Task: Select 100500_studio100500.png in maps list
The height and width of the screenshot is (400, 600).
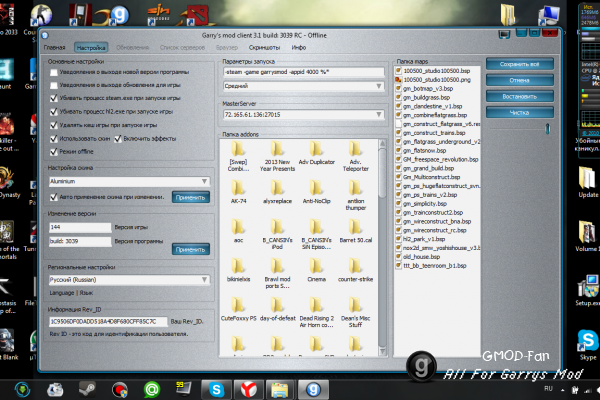Action: click(x=437, y=80)
